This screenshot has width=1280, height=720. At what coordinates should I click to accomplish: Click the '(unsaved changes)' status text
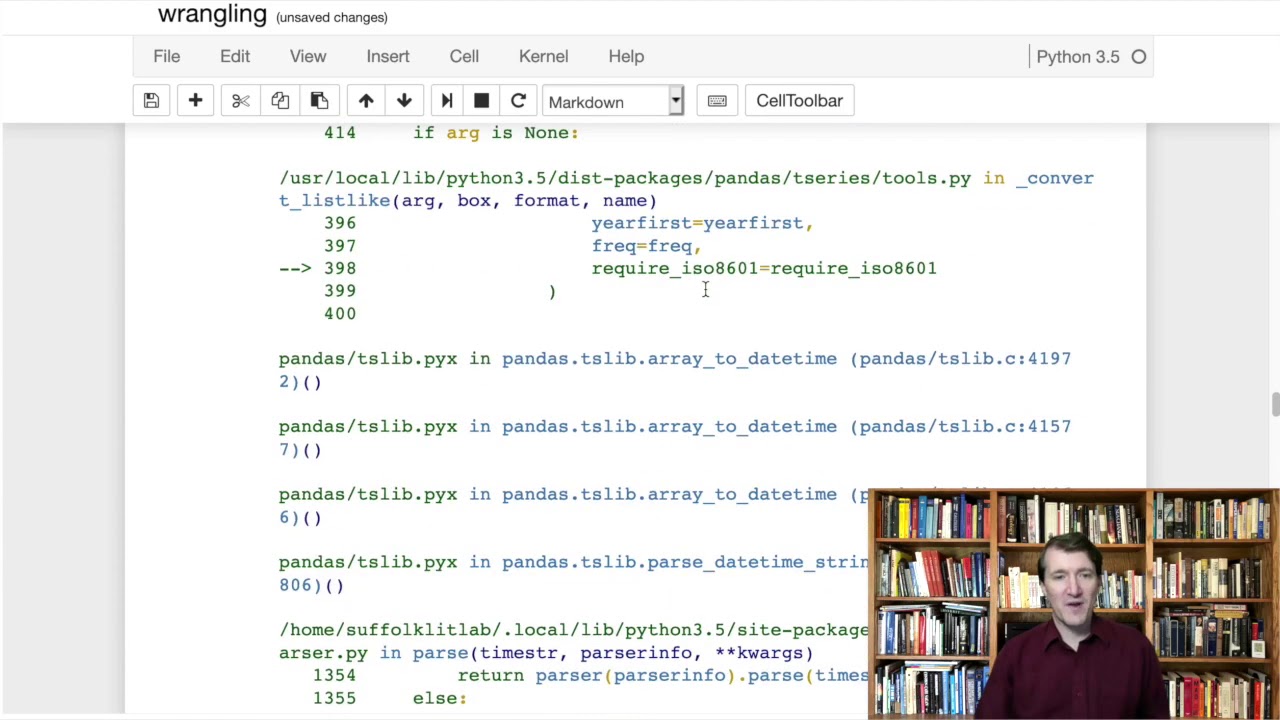[x=331, y=17]
